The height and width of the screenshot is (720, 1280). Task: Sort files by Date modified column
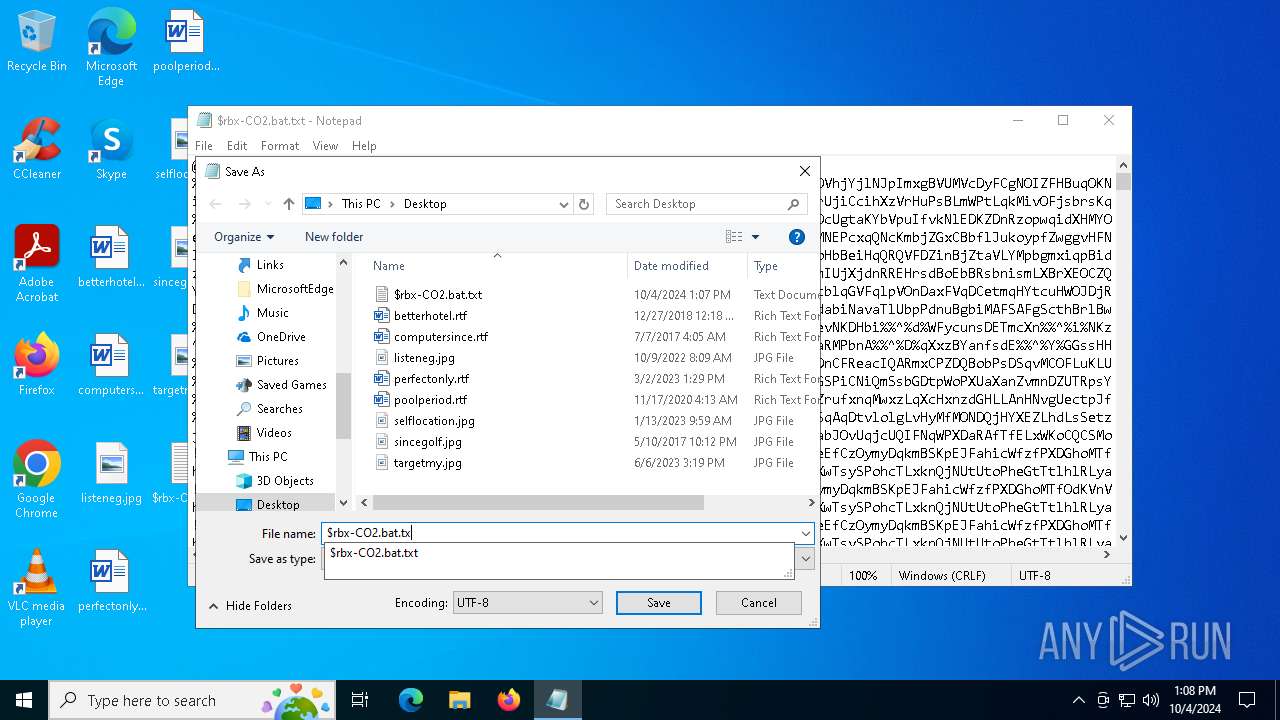[x=687, y=266]
